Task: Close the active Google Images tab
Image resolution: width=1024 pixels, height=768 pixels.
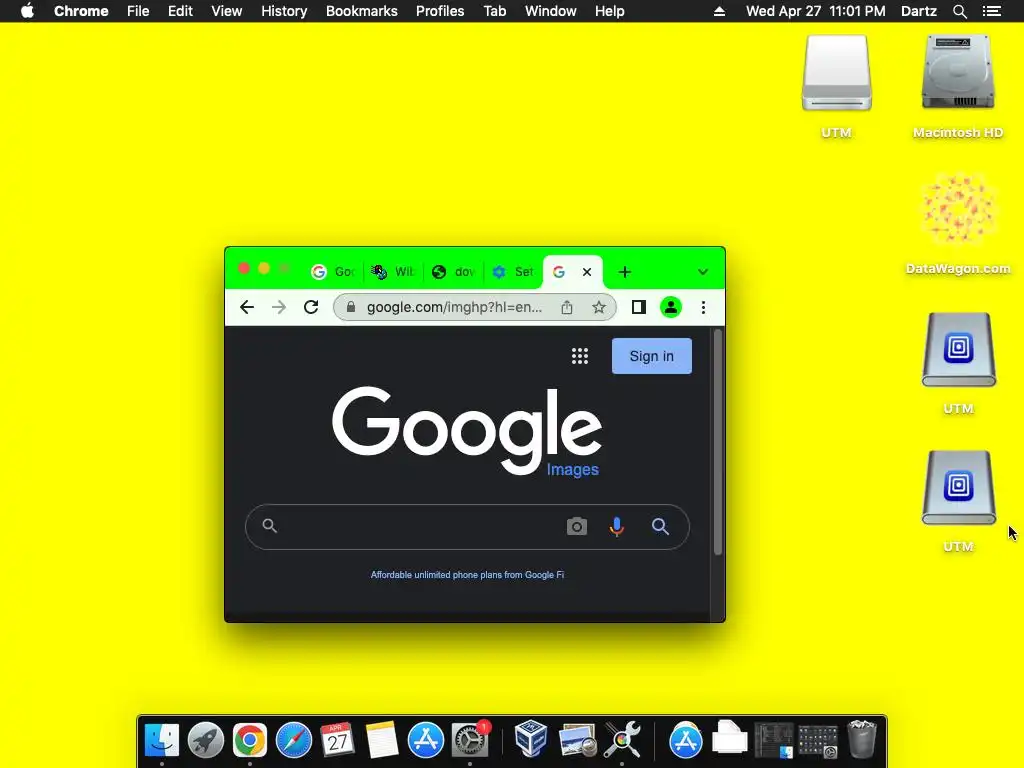Action: 587,272
